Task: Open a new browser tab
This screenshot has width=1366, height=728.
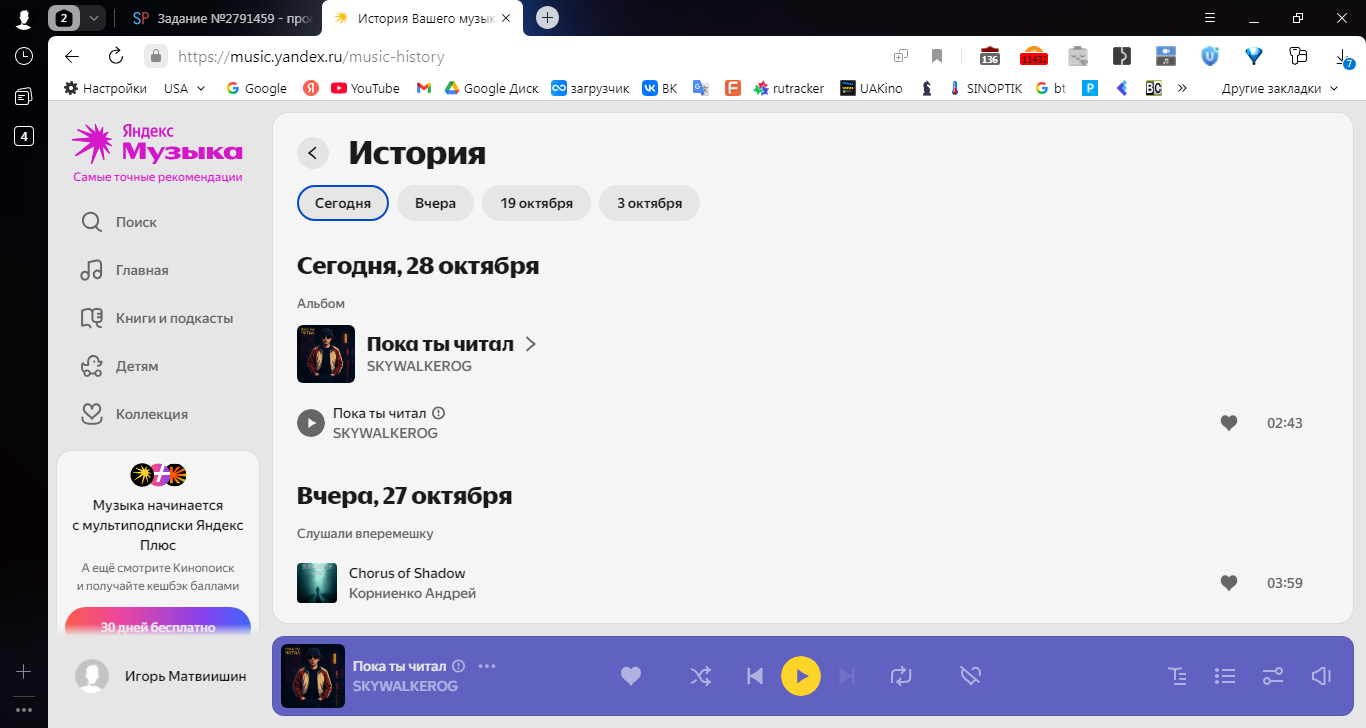Action: tap(547, 18)
